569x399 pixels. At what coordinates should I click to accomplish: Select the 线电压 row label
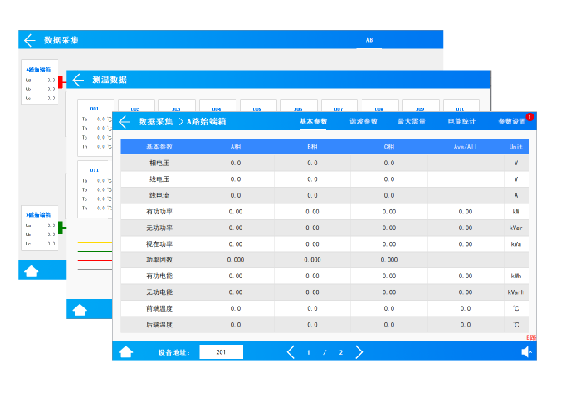(x=159, y=179)
